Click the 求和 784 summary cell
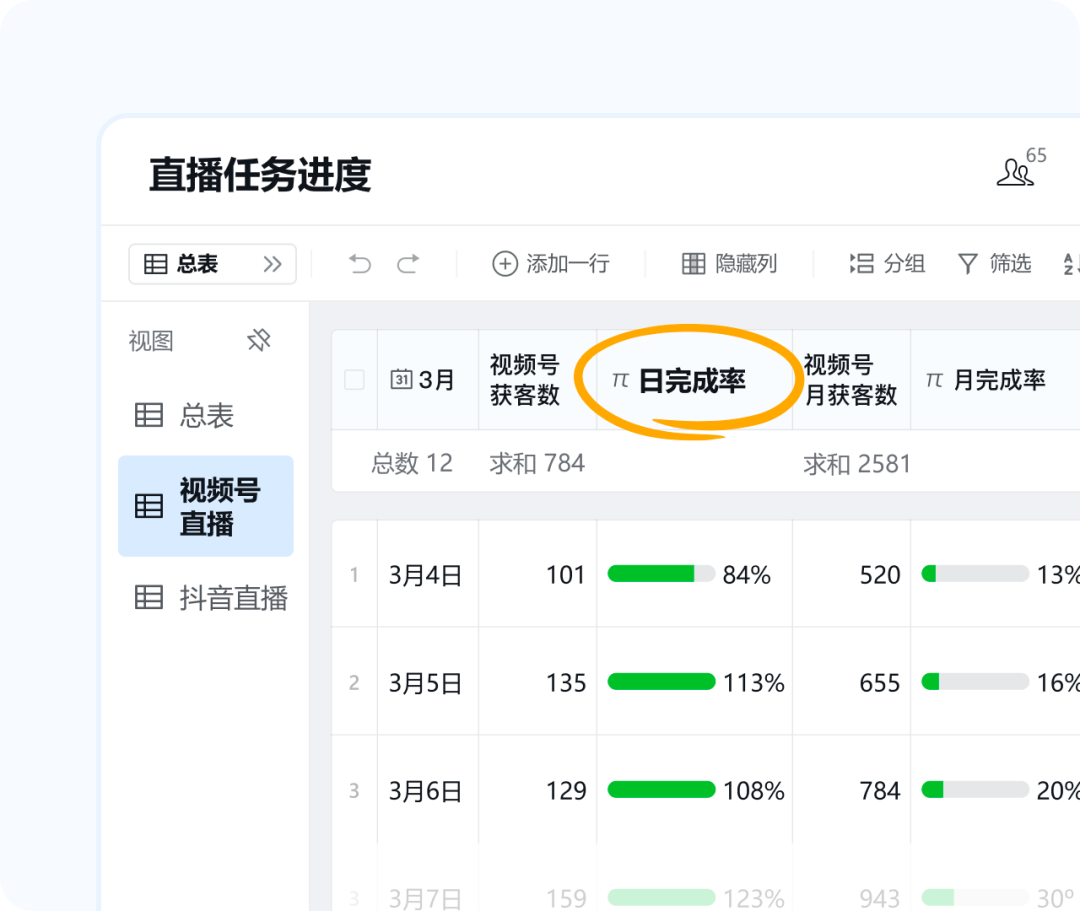 click(x=538, y=463)
